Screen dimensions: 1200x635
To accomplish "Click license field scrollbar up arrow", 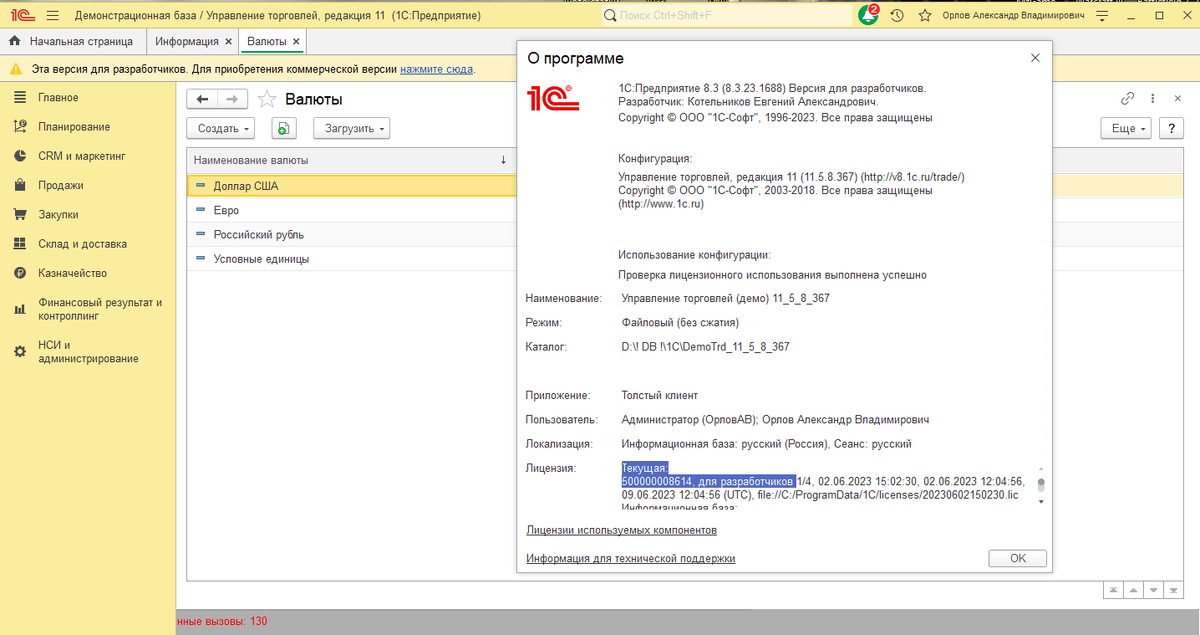I will click(x=1041, y=468).
